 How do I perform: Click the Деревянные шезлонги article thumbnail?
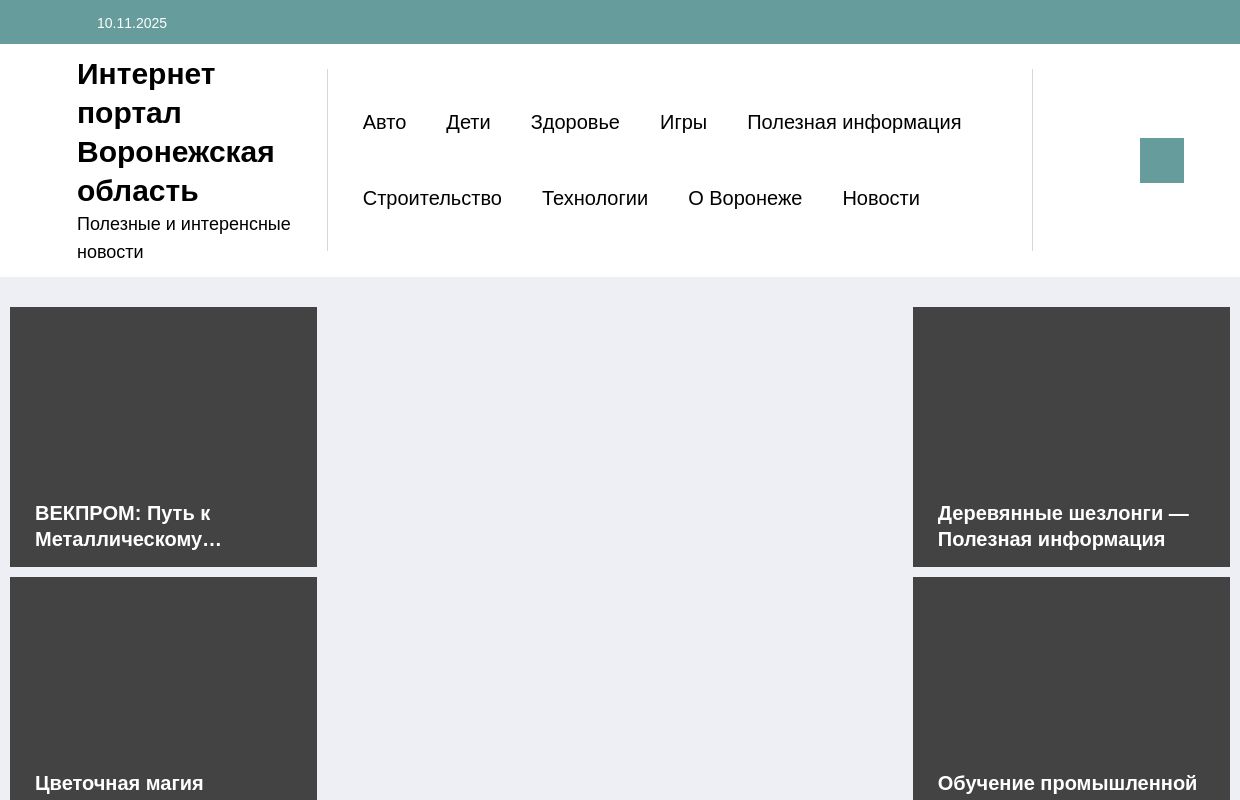pyautogui.click(x=1071, y=400)
